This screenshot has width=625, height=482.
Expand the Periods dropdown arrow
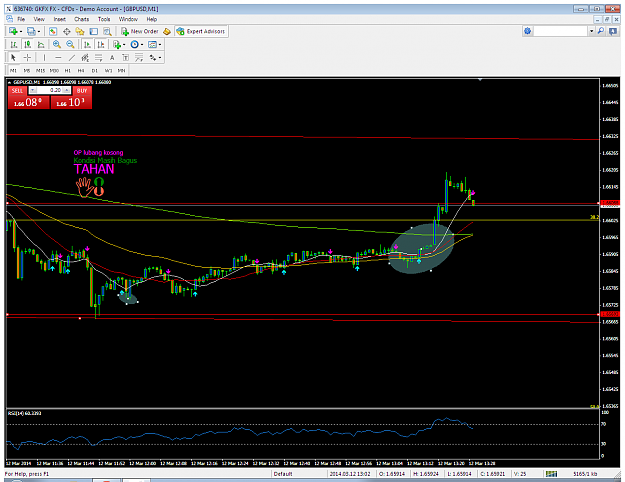coord(142,45)
